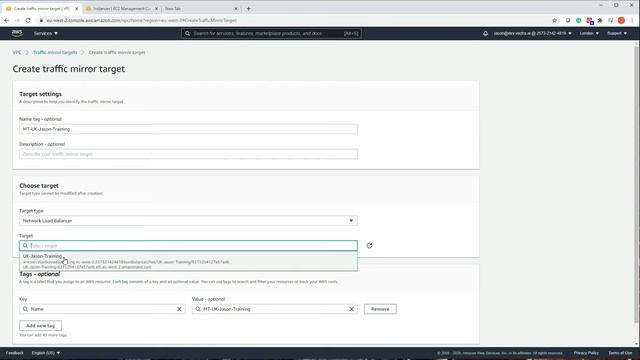Open the London region selector
This screenshot has width=640, height=360.
coord(589,33)
